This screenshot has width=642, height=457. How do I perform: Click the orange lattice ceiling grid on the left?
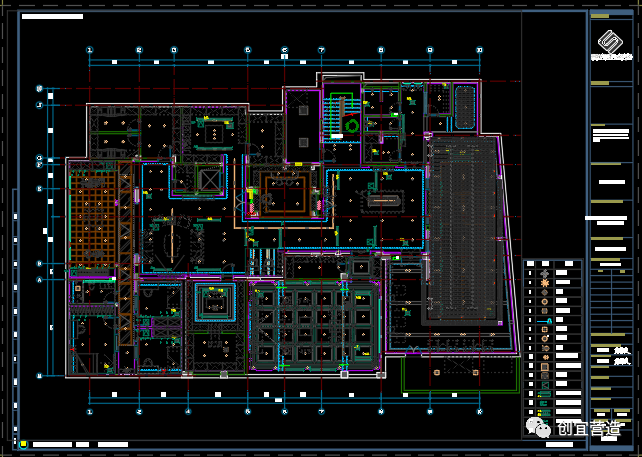coord(93,217)
